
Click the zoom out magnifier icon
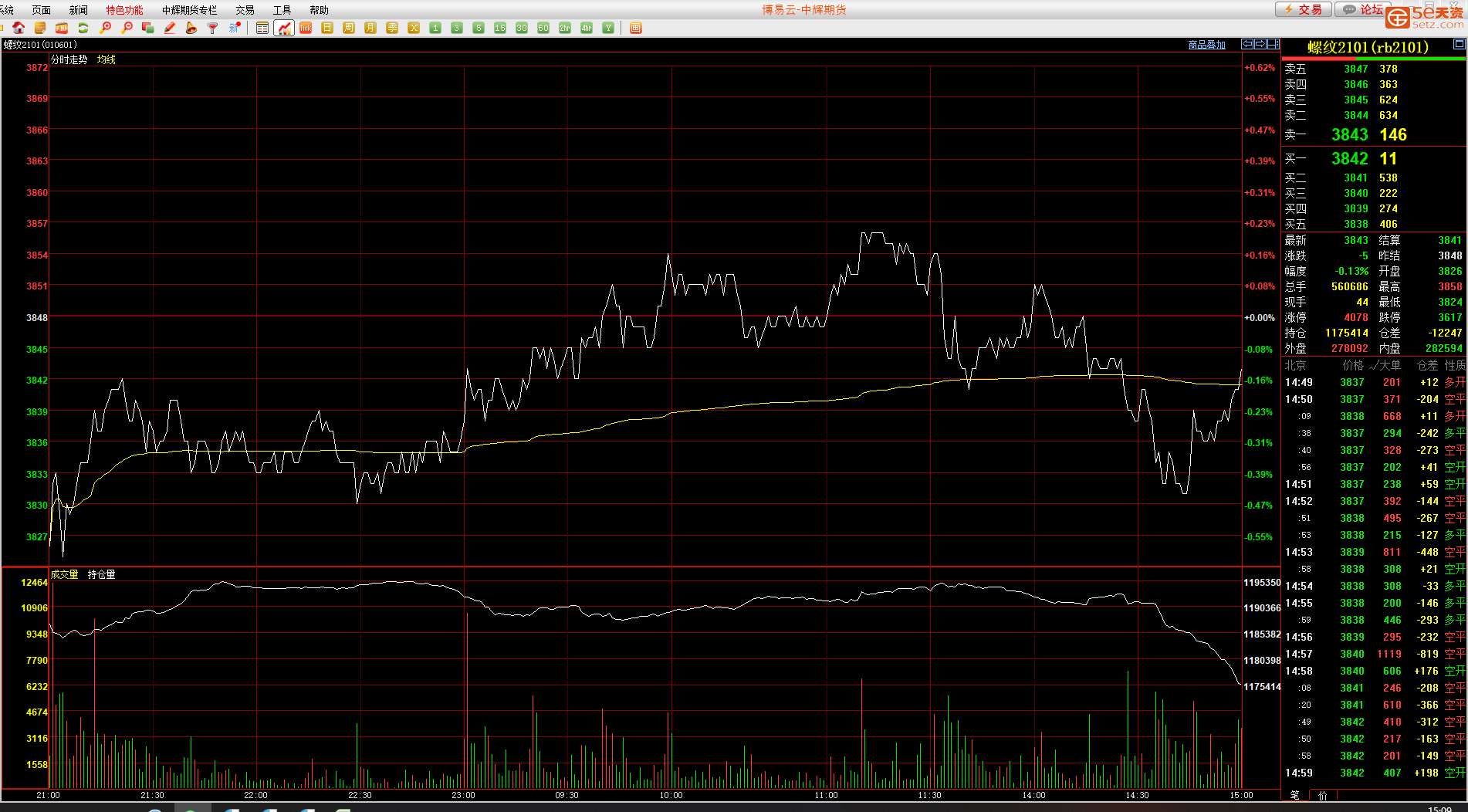(x=127, y=28)
